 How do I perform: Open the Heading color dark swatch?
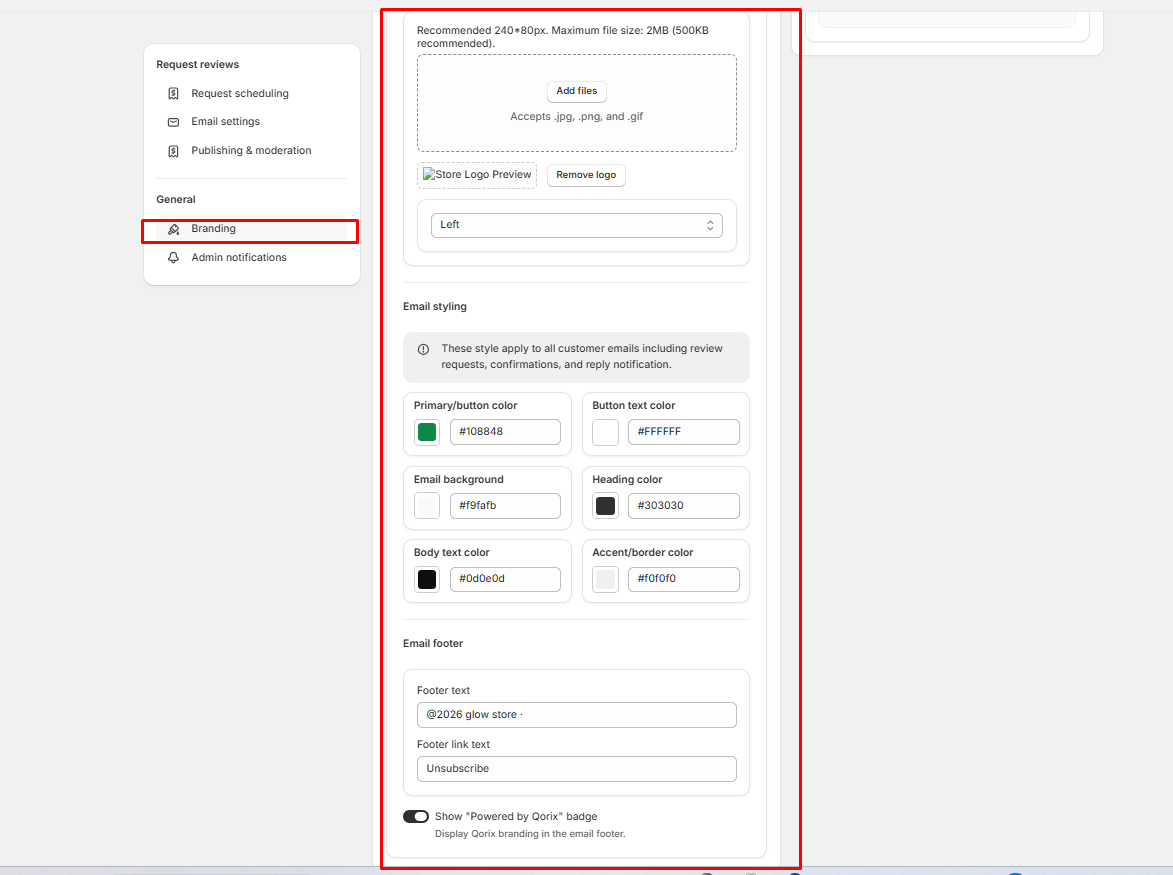click(605, 506)
